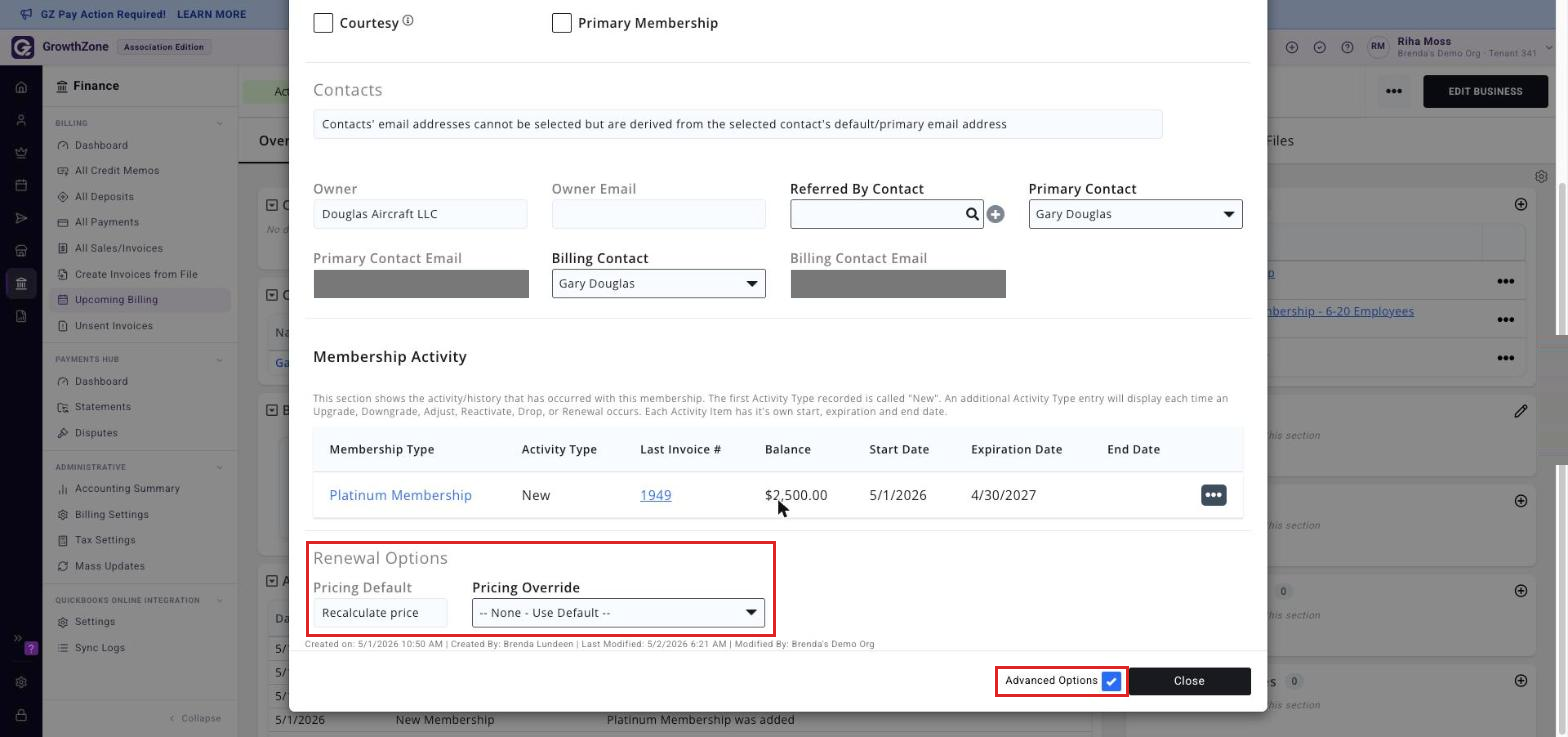Screen dimensions: 1568x737
Task: Close the membership dialog
Action: tap(1189, 681)
